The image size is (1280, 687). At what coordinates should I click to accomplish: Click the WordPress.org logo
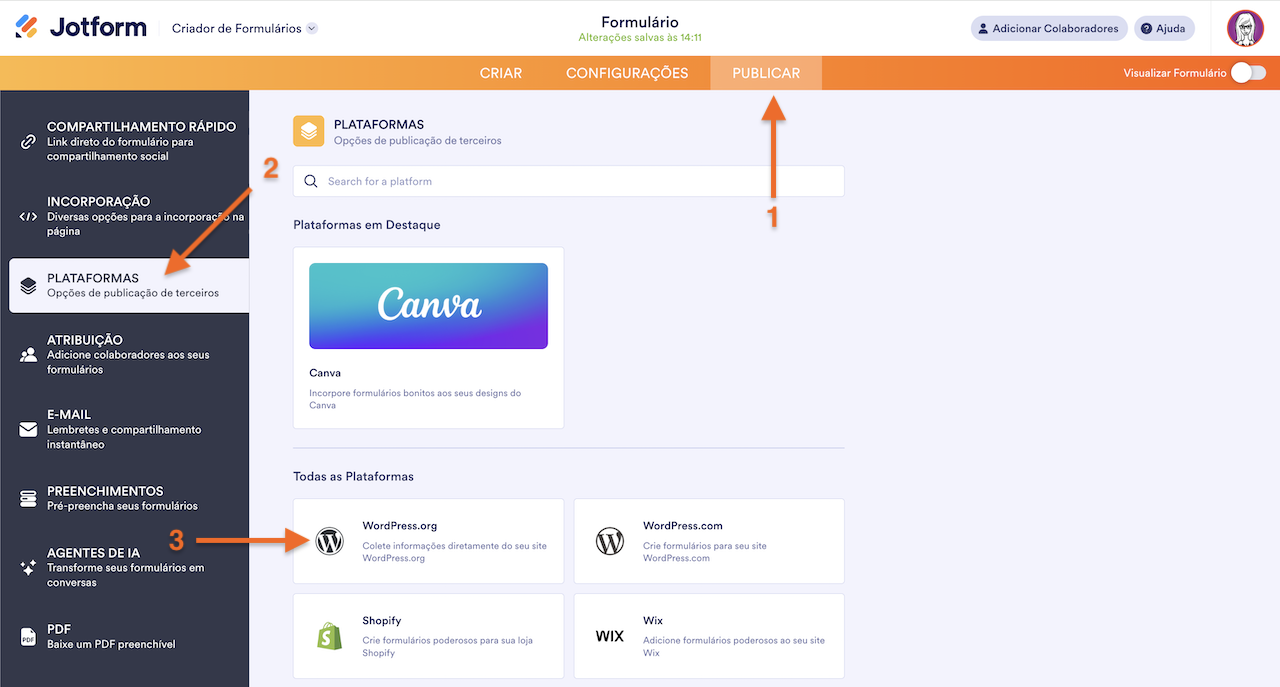[x=330, y=540]
